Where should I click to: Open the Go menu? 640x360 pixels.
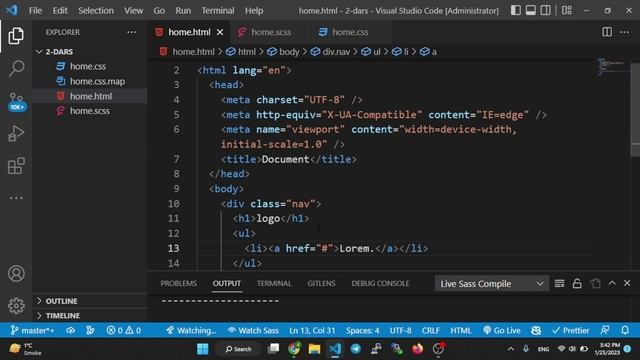(x=159, y=11)
